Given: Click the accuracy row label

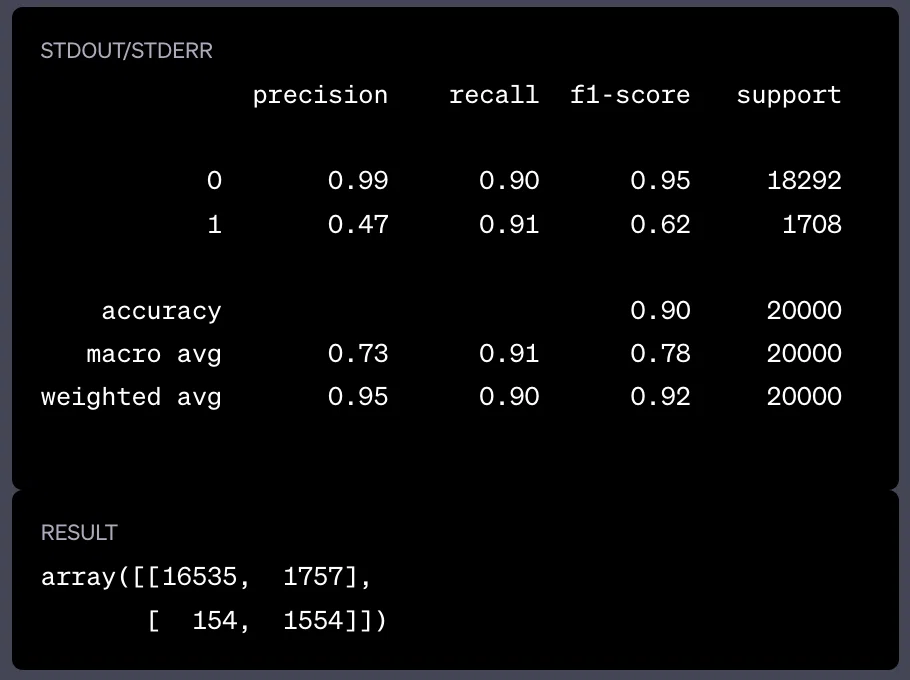Looking at the screenshot, I should click(x=161, y=312).
